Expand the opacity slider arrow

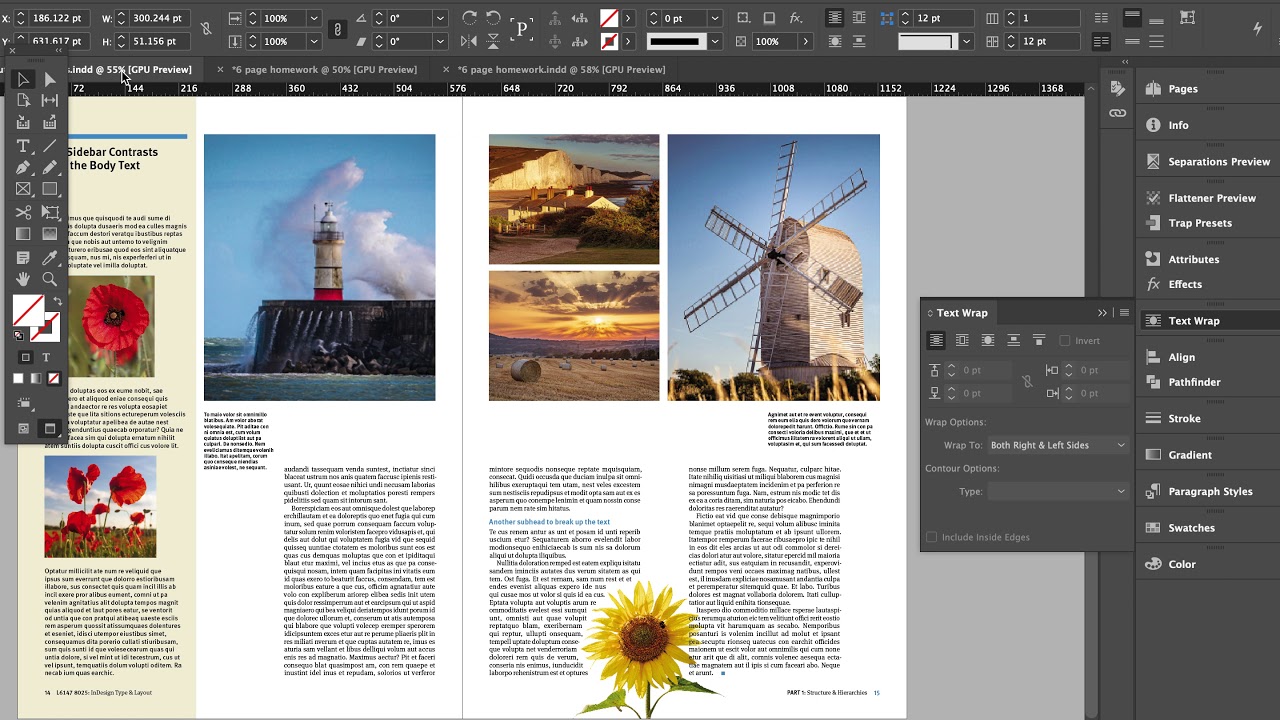[x=805, y=41]
